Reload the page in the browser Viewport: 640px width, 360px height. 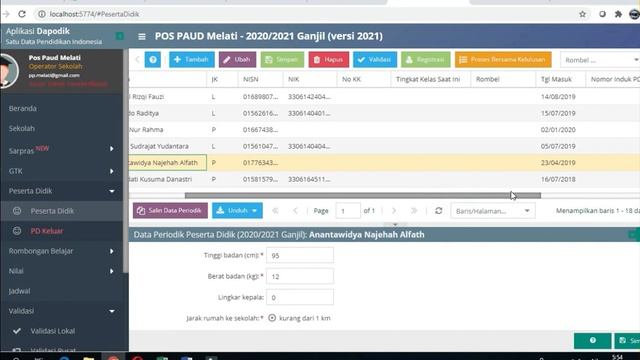tap(22, 14)
